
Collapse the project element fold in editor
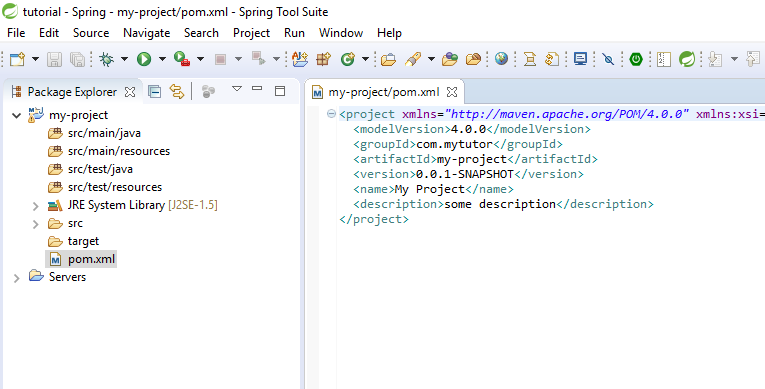point(331,114)
